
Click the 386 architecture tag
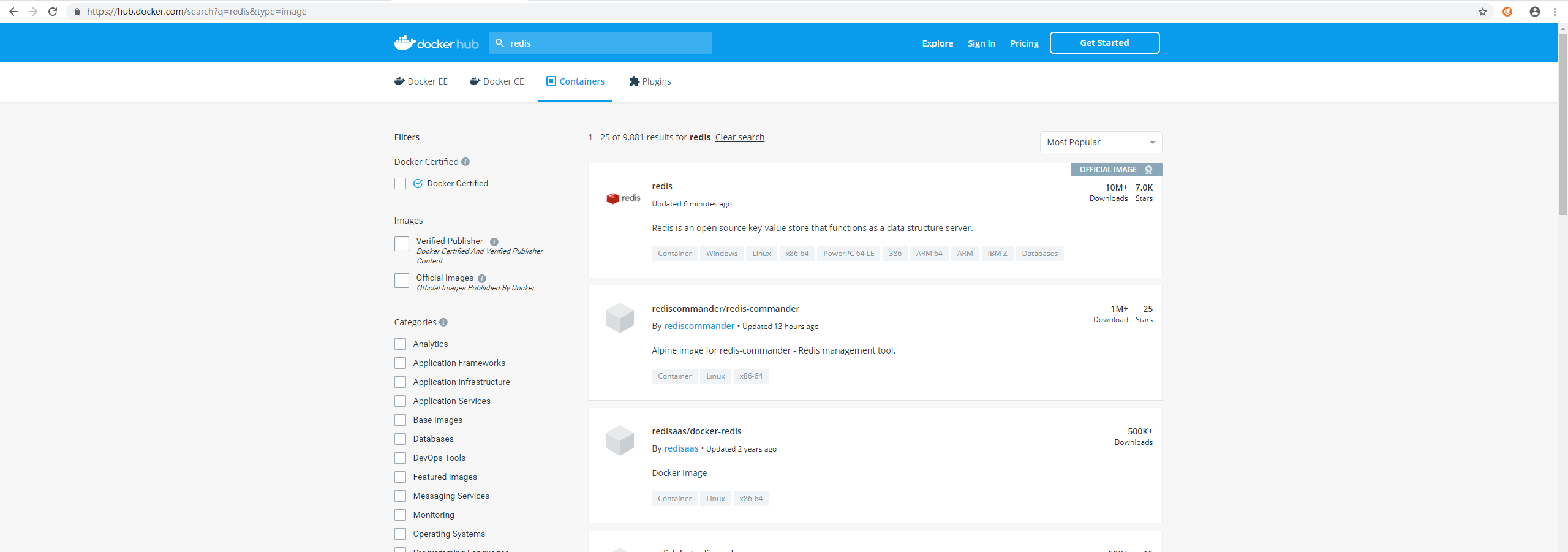pyautogui.click(x=895, y=254)
